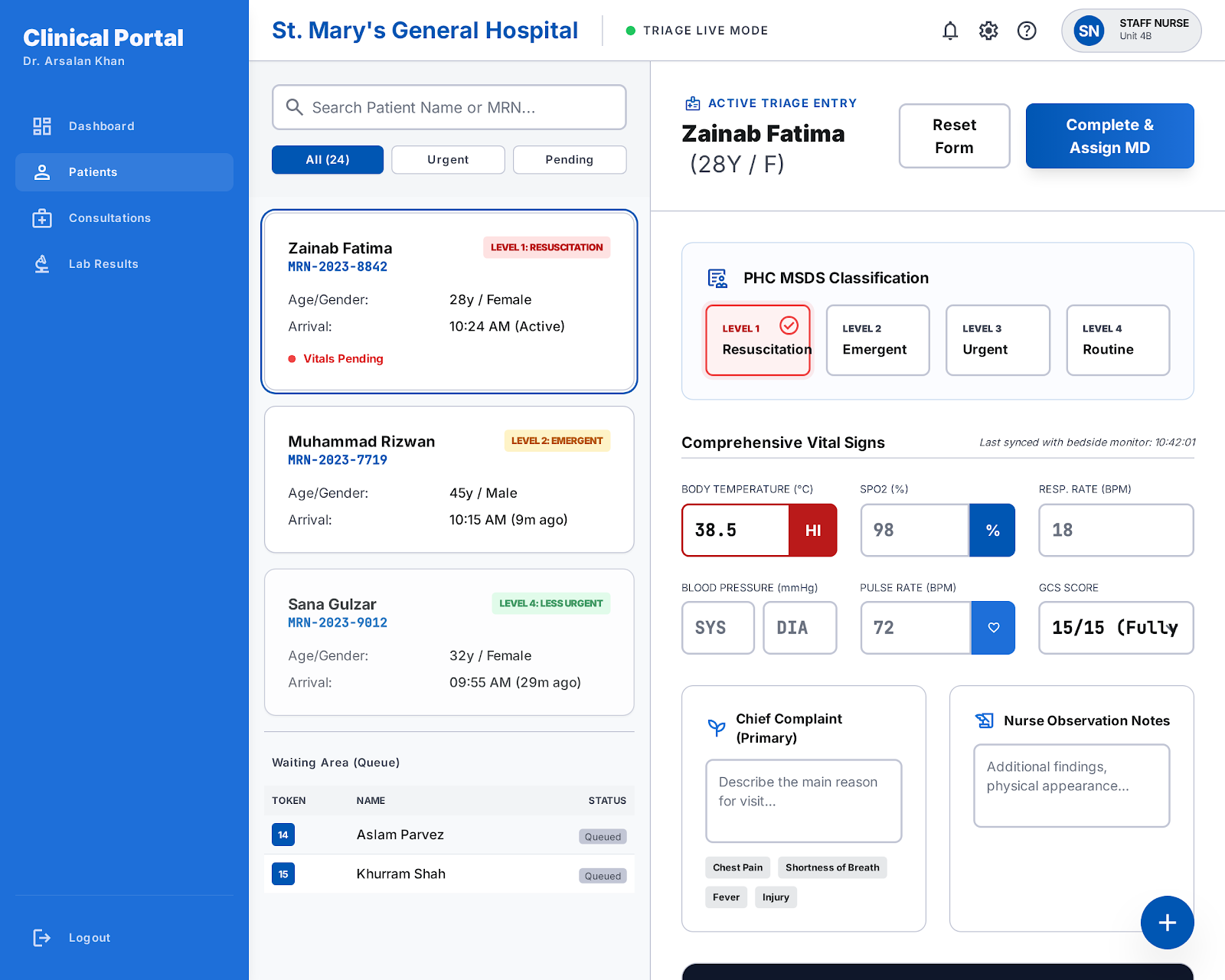Click token 15 badge
The width and height of the screenshot is (1225, 980).
[283, 874]
